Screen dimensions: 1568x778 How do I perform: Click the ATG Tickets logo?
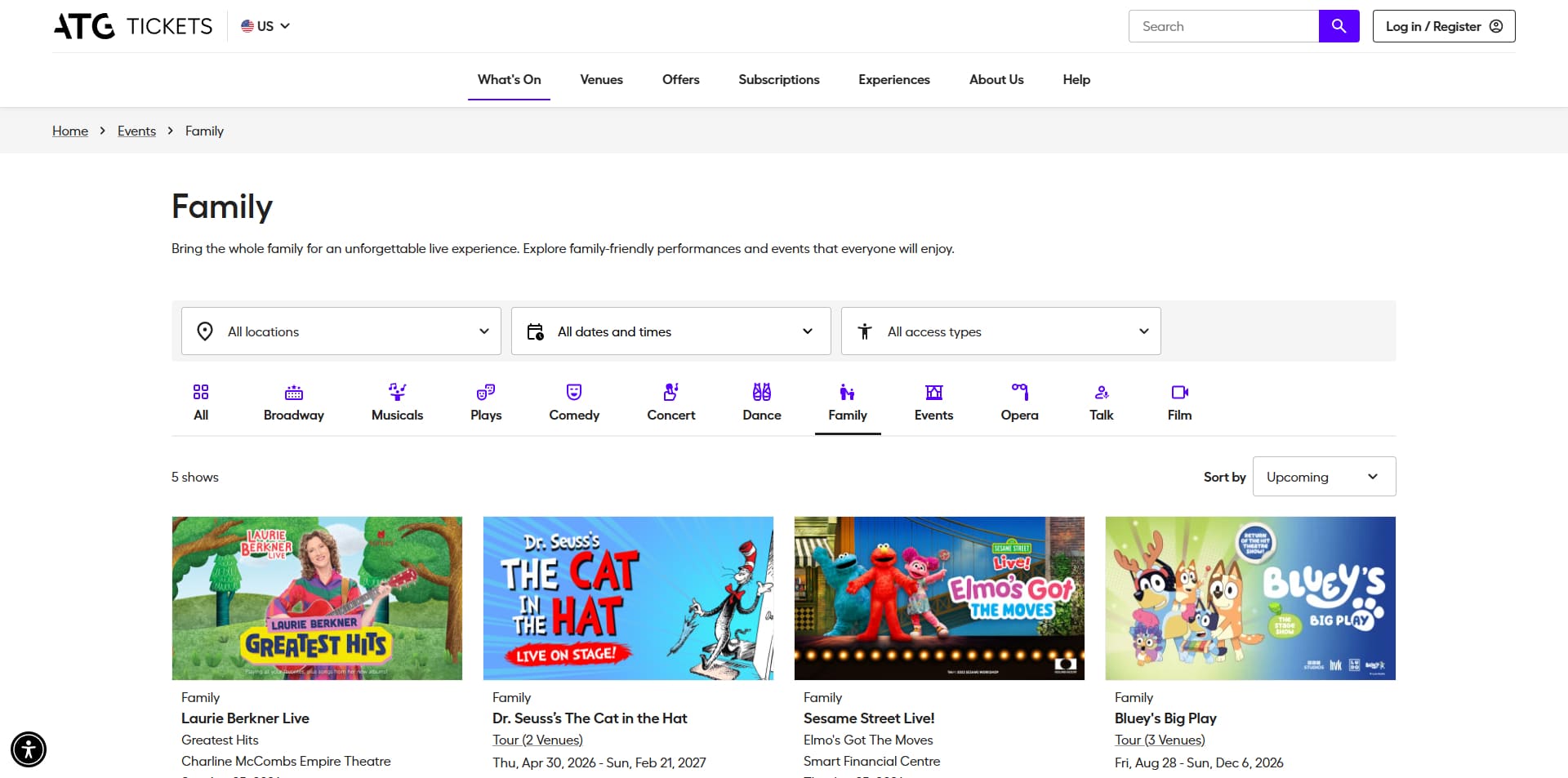[x=133, y=26]
